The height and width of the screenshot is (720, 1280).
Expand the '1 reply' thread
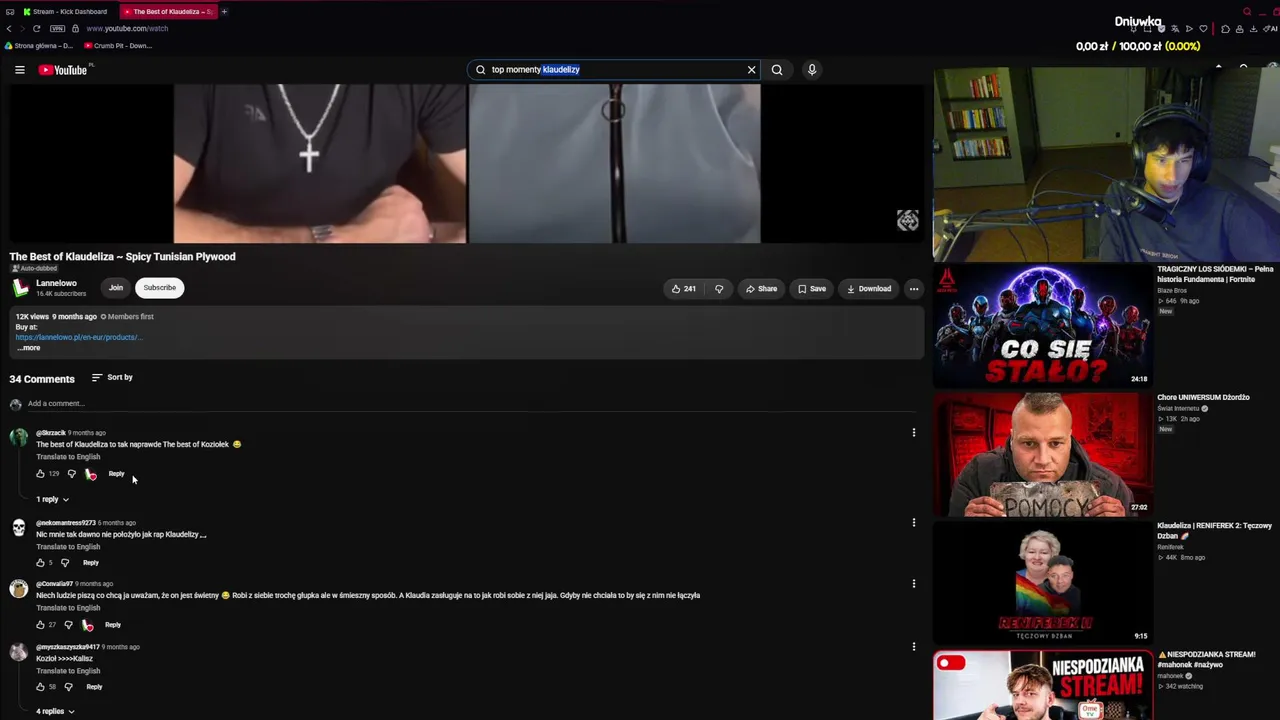[x=52, y=499]
